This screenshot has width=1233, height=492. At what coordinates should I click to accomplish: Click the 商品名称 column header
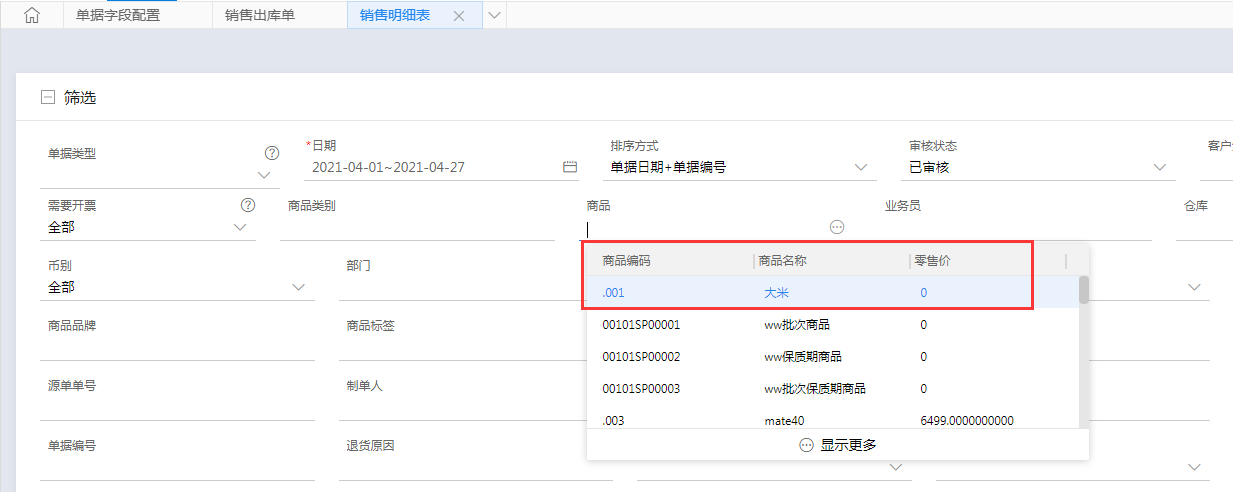coord(783,260)
